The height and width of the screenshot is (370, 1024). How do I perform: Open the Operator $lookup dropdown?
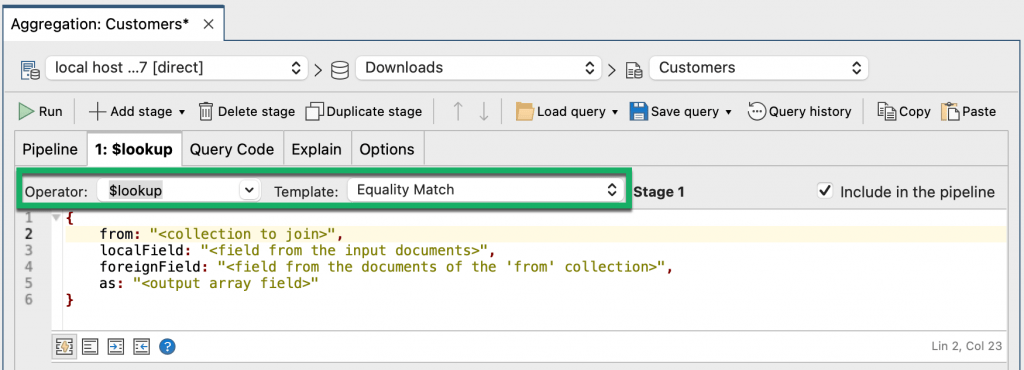coord(178,191)
